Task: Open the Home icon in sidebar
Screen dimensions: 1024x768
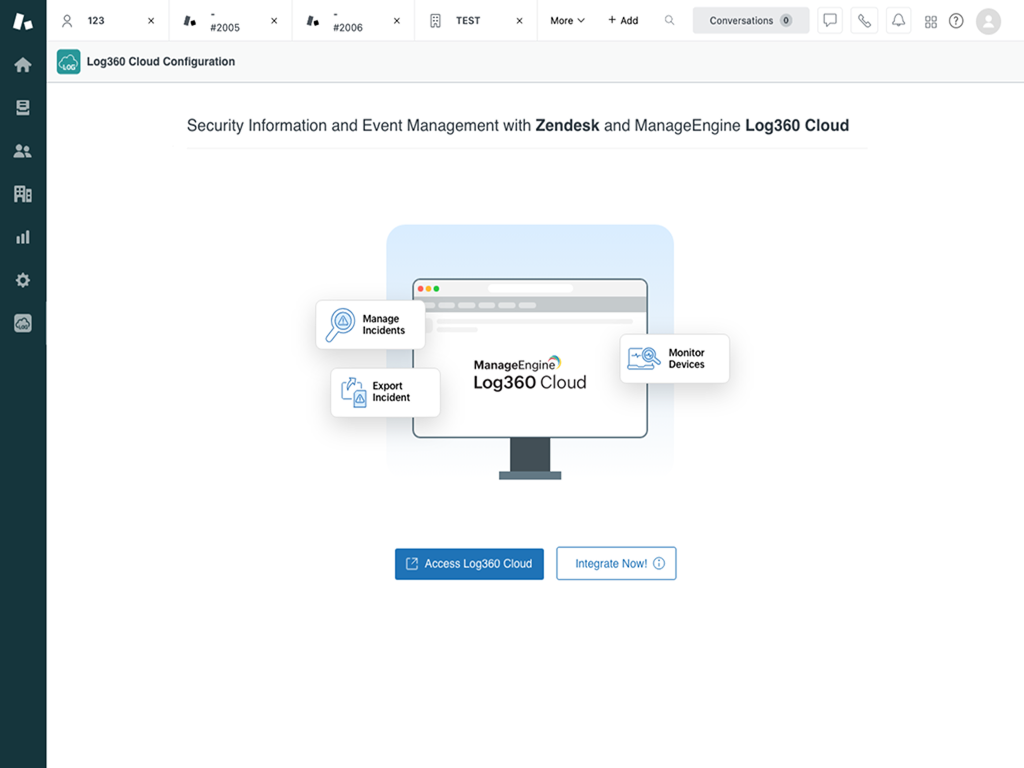Action: [x=22, y=65]
